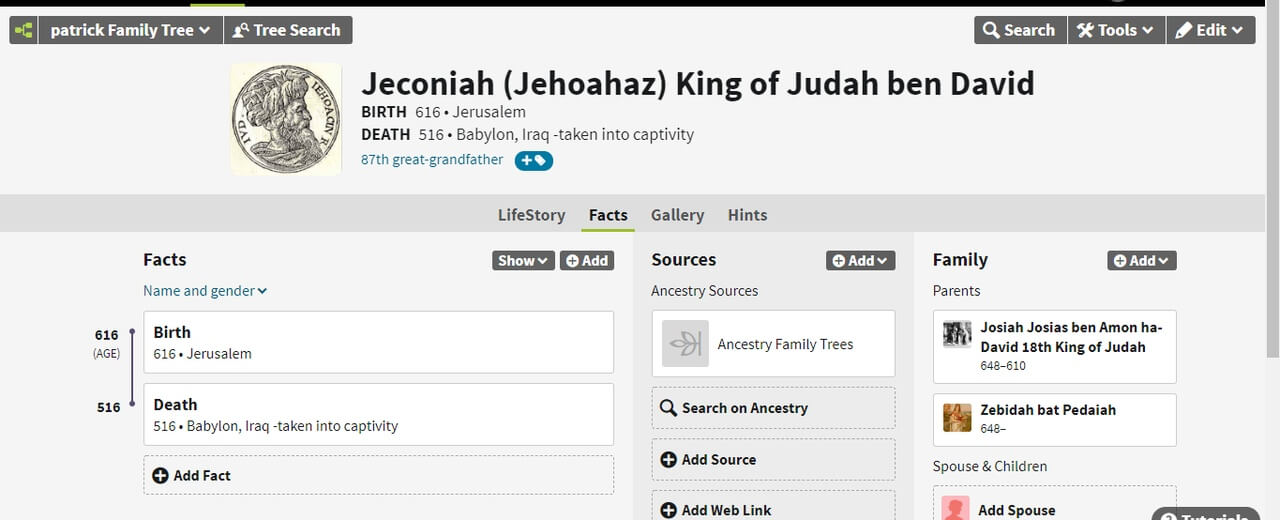Open the Show facts filter dropdown
This screenshot has height=520, width=1280.
click(523, 260)
